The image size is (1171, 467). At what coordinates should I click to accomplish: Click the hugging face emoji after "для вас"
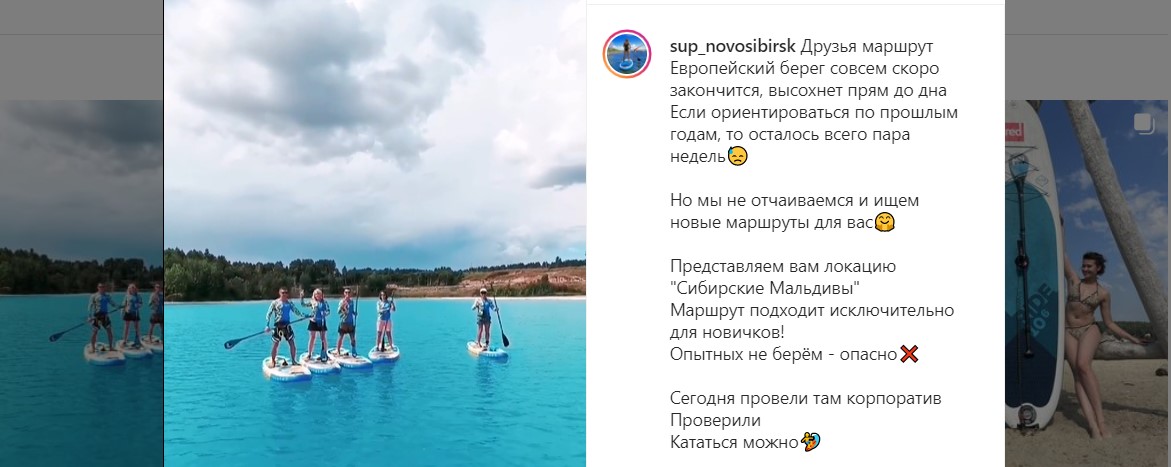[x=884, y=223]
